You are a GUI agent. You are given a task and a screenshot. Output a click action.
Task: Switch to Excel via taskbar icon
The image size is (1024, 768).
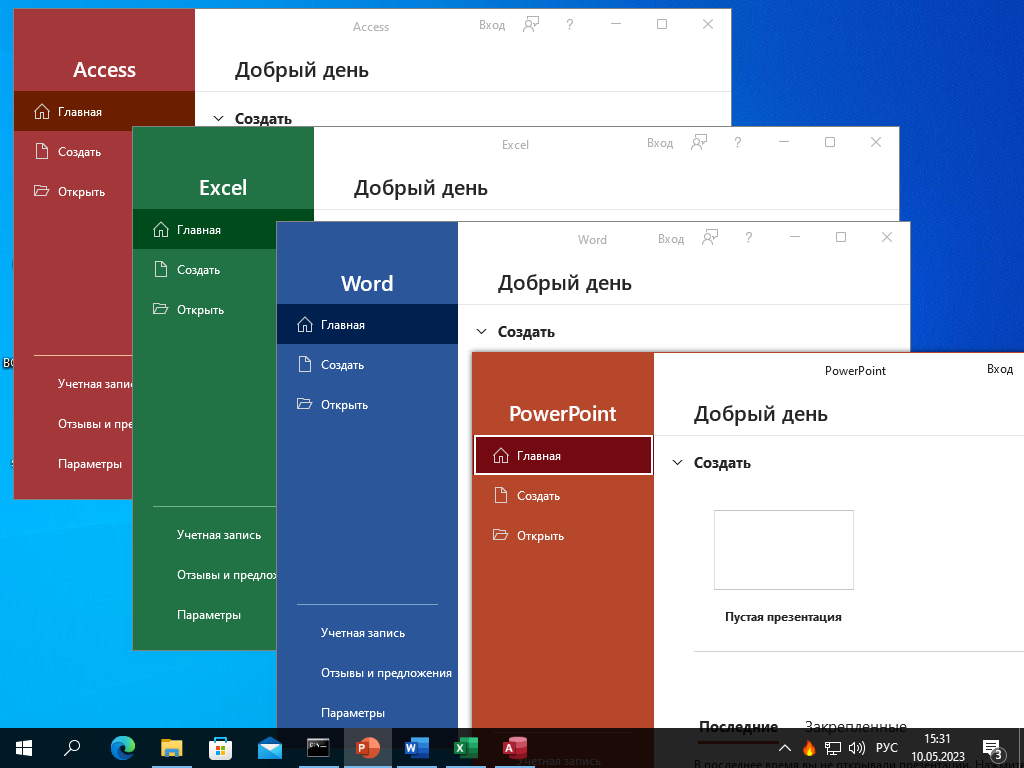coord(466,748)
